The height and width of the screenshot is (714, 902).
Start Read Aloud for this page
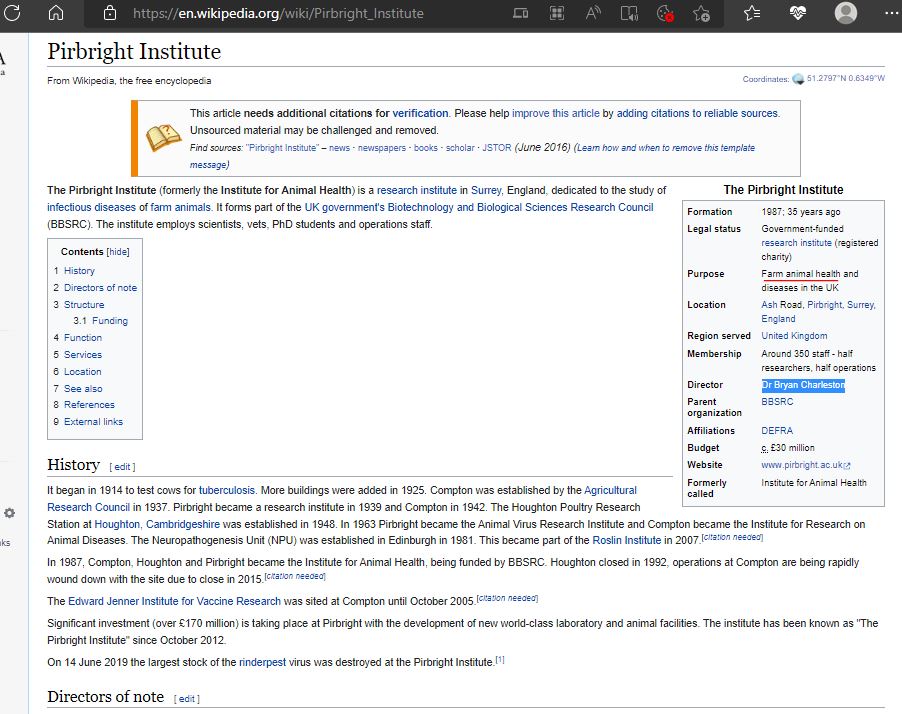click(593, 13)
